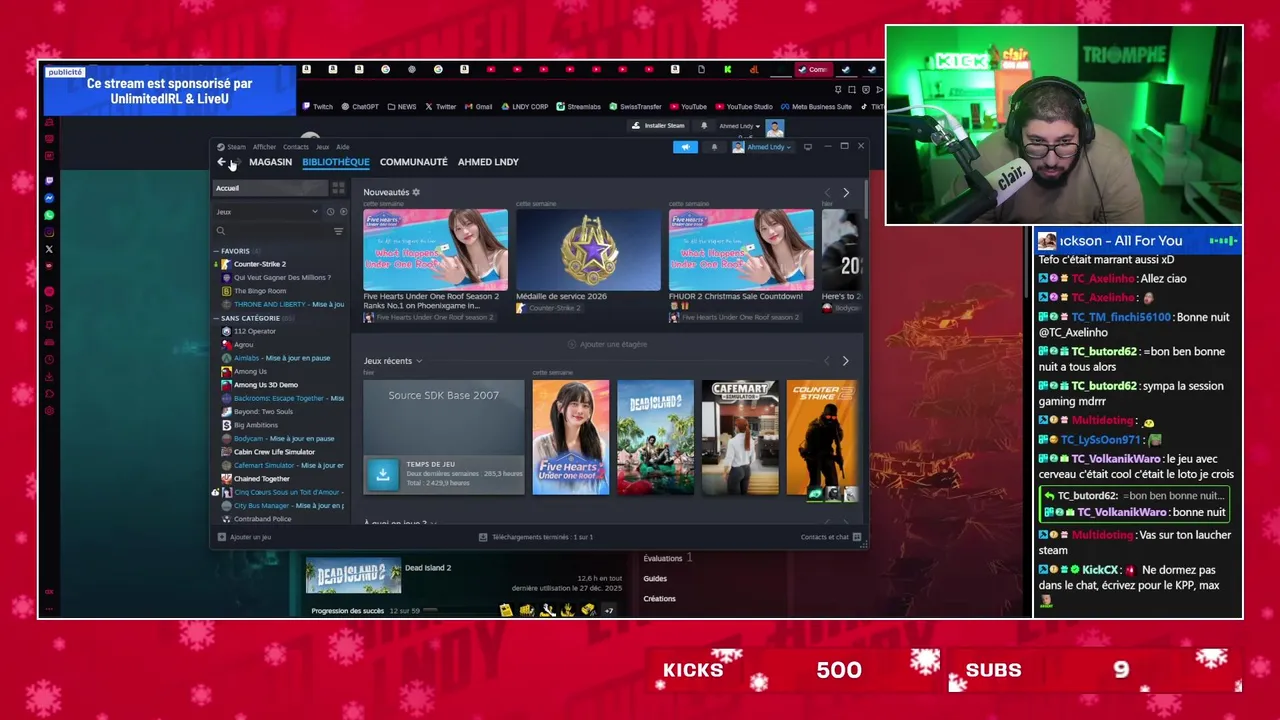This screenshot has width=1280, height=720.
Task: Open Nouveautés settings gear
Action: tap(417, 192)
